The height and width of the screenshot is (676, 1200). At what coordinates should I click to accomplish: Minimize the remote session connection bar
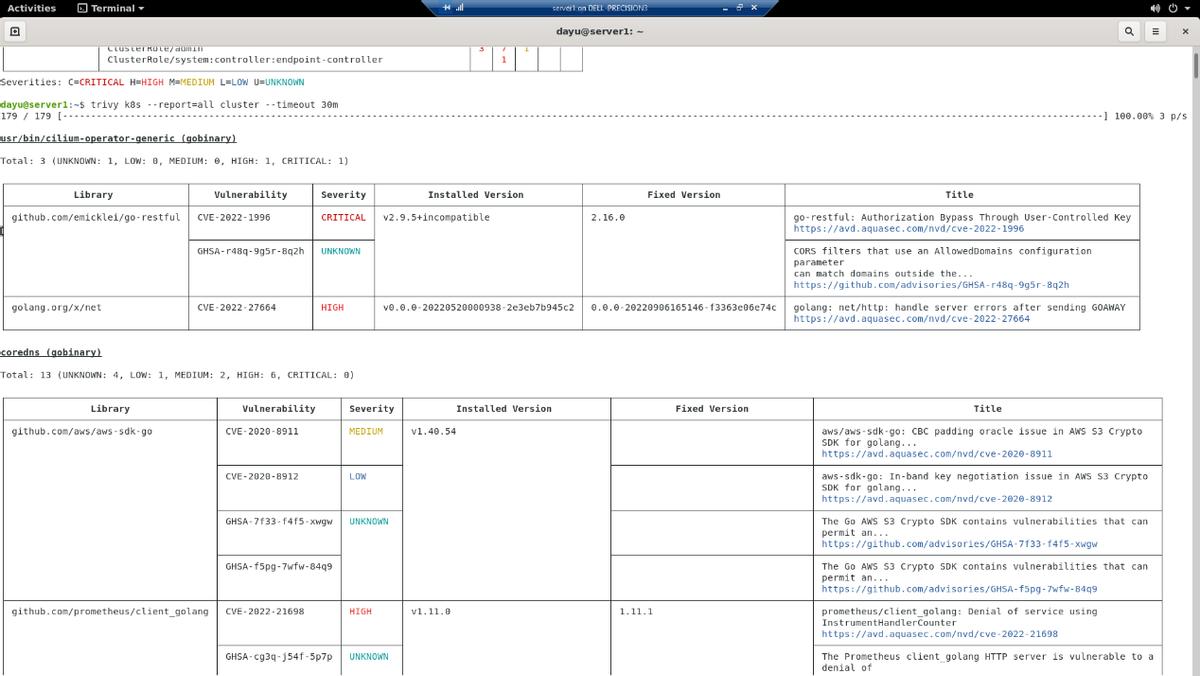pos(727,7)
